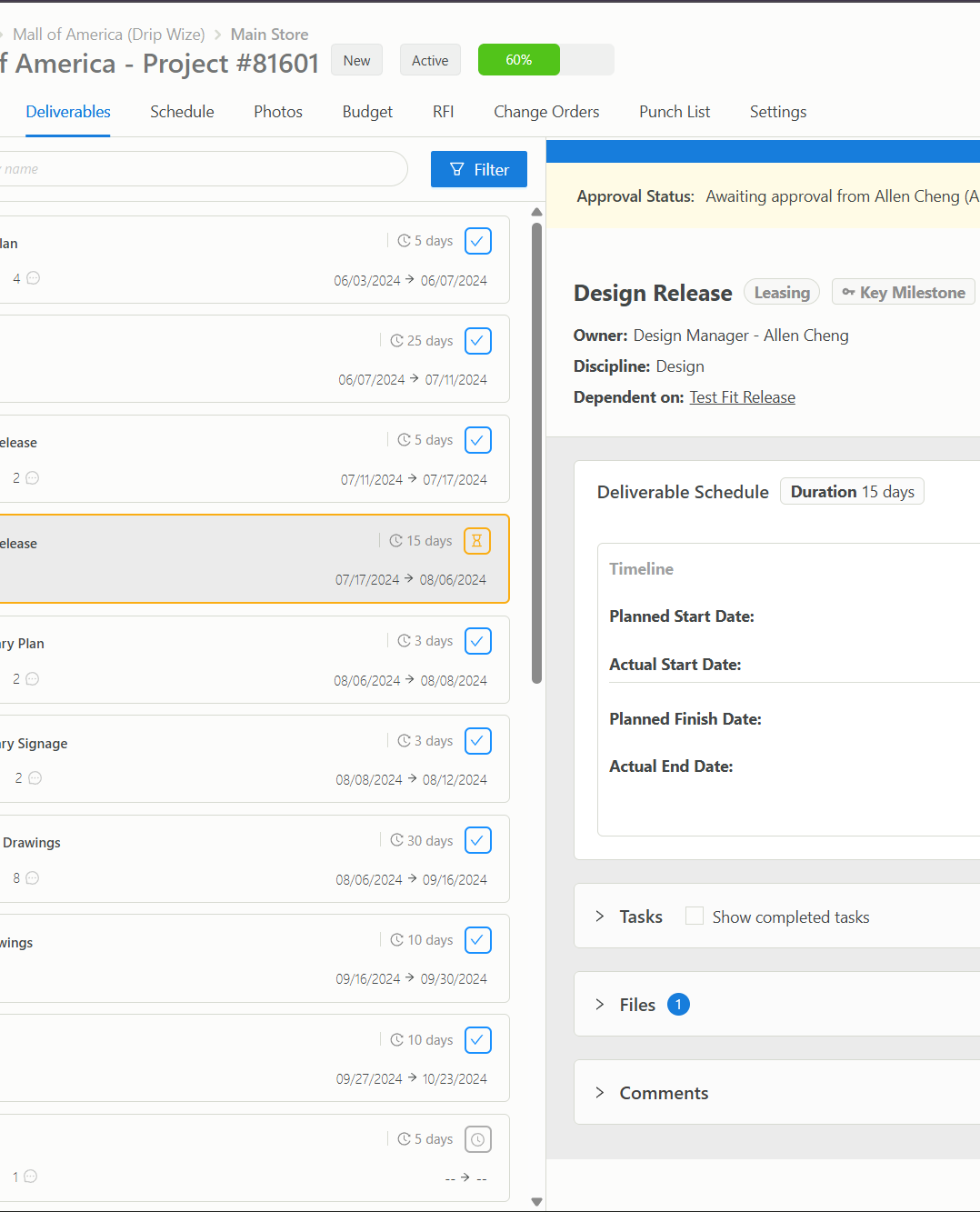Image resolution: width=980 pixels, height=1212 pixels.
Task: Click the New status badge
Action: point(356,60)
